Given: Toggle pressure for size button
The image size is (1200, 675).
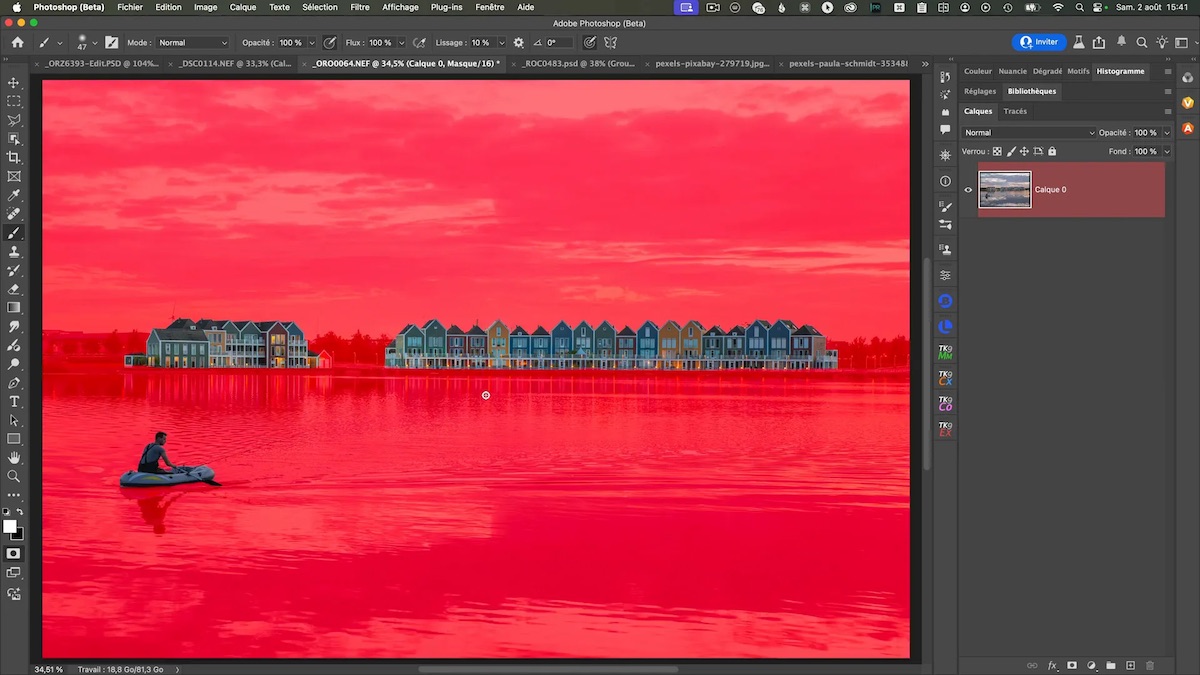Looking at the screenshot, I should pyautogui.click(x=590, y=43).
